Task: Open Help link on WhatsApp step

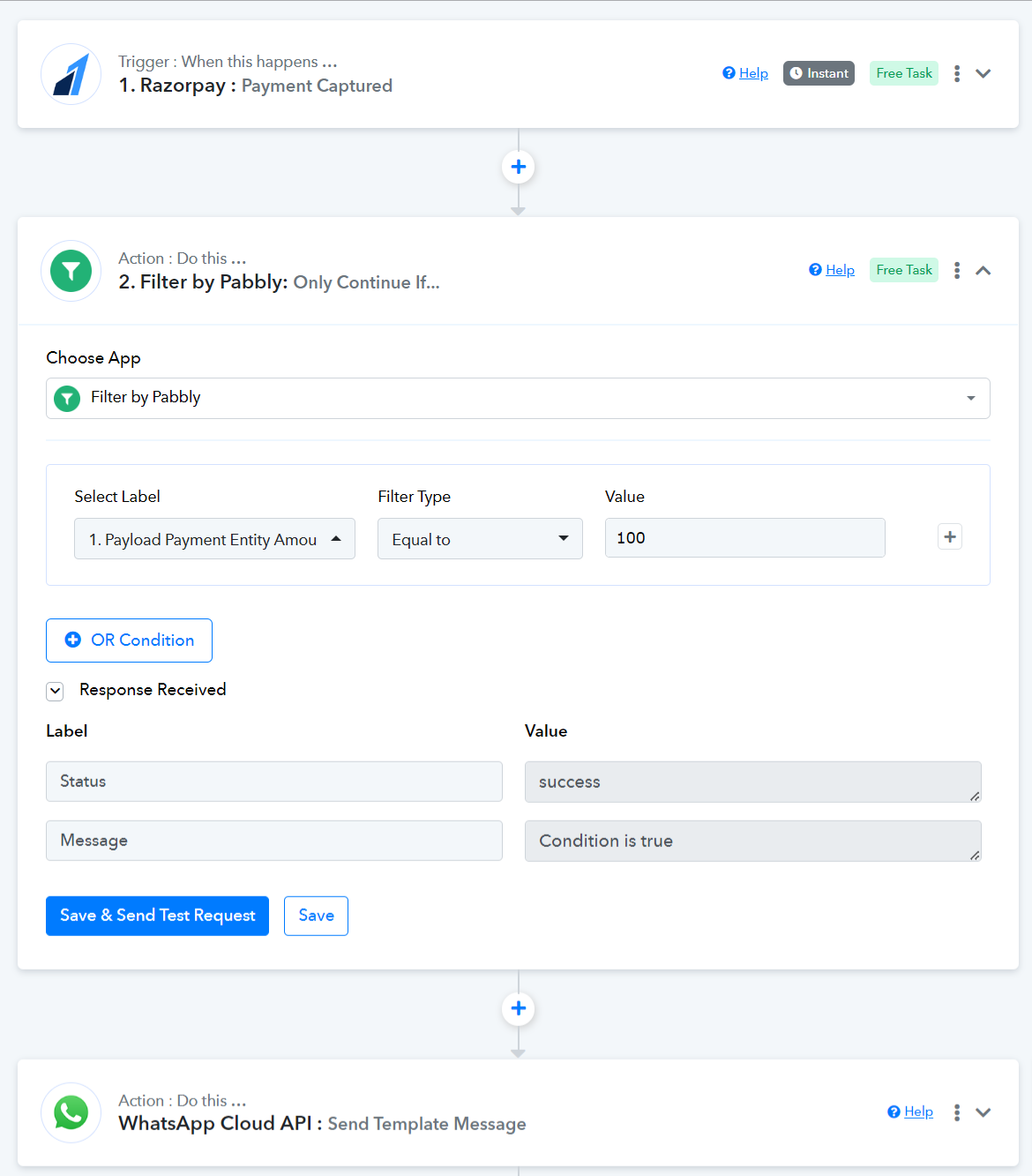Action: tap(910, 1112)
